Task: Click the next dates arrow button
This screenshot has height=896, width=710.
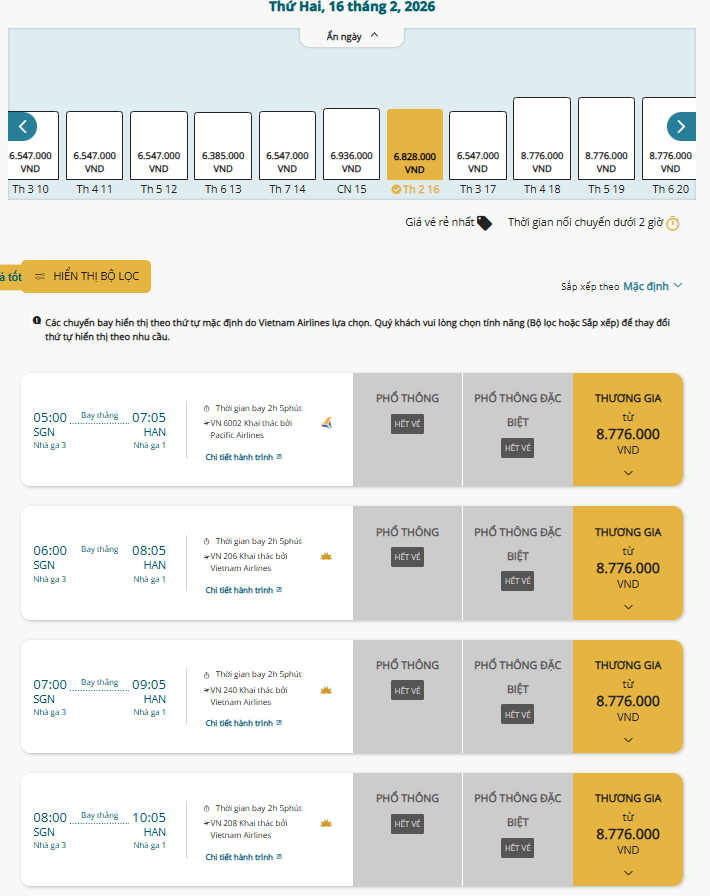Action: coord(681,126)
